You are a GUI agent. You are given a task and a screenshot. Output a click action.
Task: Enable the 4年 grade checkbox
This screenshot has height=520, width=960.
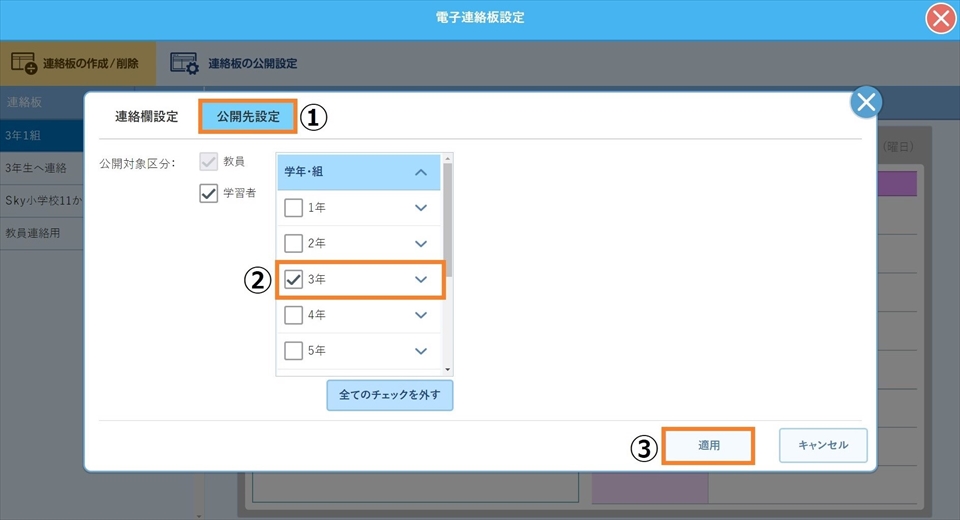tap(293, 316)
